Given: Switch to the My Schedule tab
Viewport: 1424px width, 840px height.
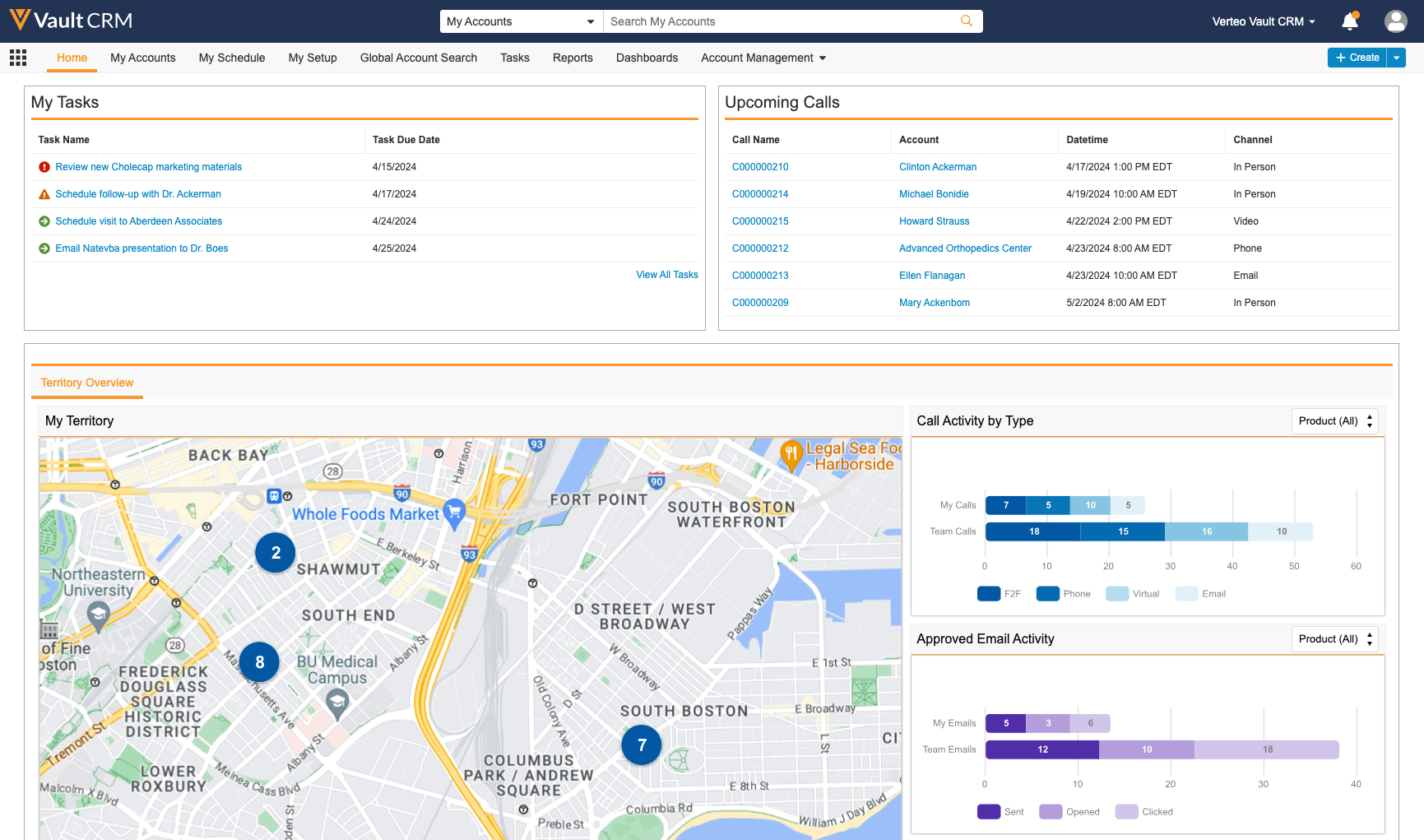Looking at the screenshot, I should click(x=232, y=58).
